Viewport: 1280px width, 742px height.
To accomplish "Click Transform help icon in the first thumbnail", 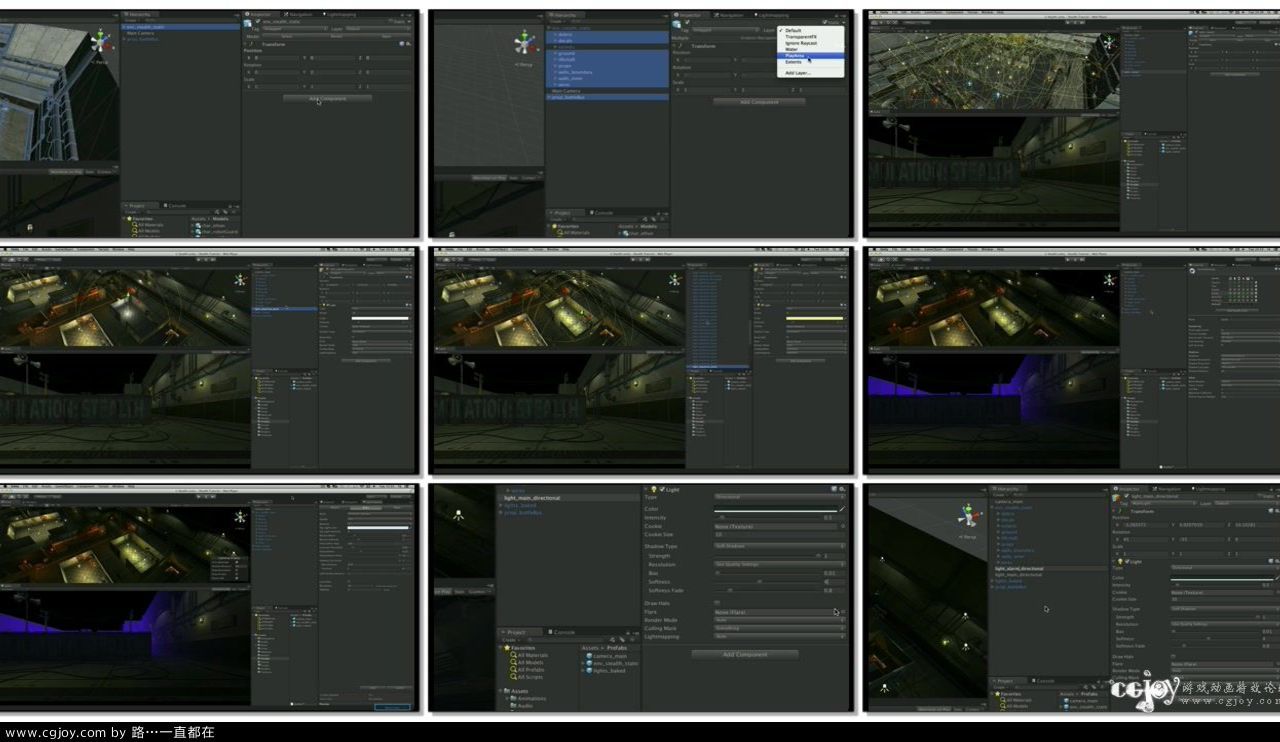I will point(401,44).
